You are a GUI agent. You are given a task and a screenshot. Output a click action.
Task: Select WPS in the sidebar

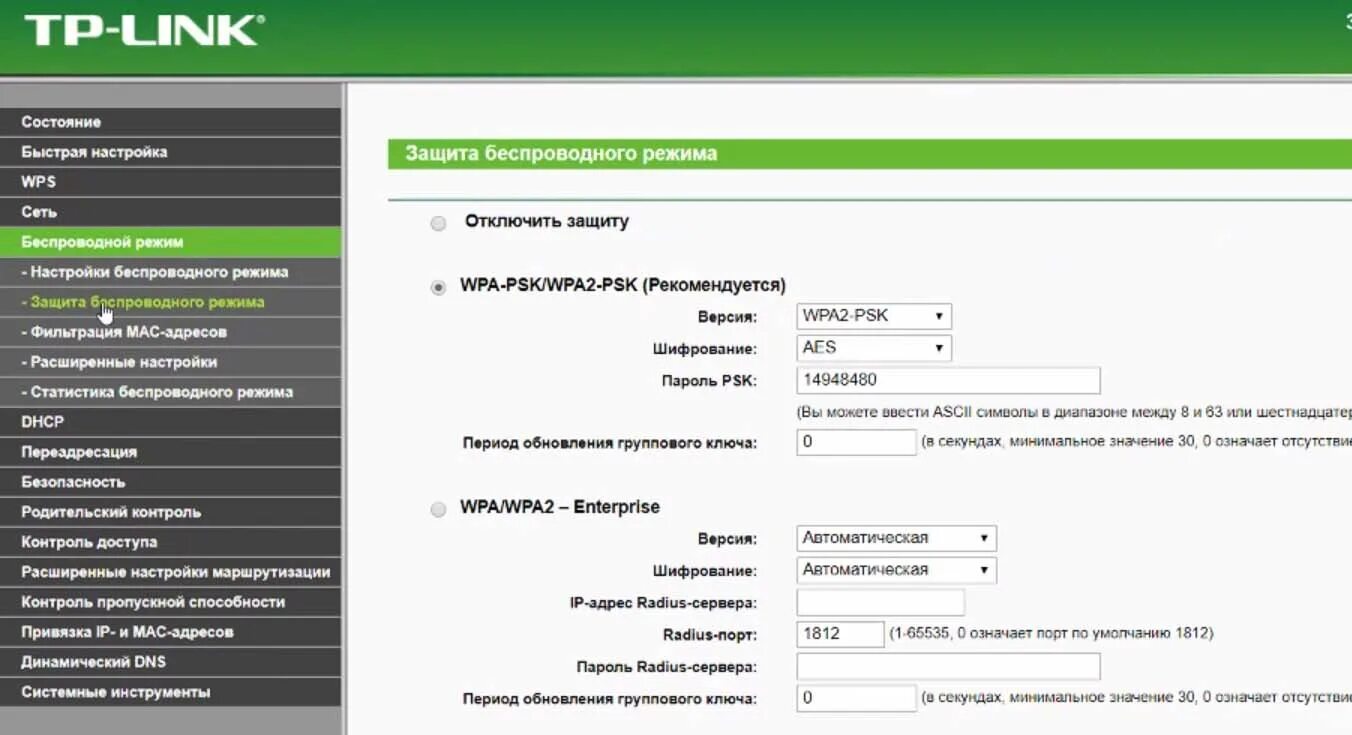click(x=170, y=182)
